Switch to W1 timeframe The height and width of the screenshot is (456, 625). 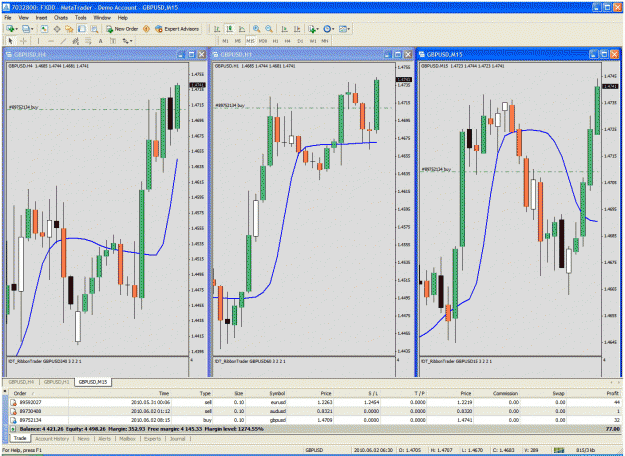coord(313,41)
